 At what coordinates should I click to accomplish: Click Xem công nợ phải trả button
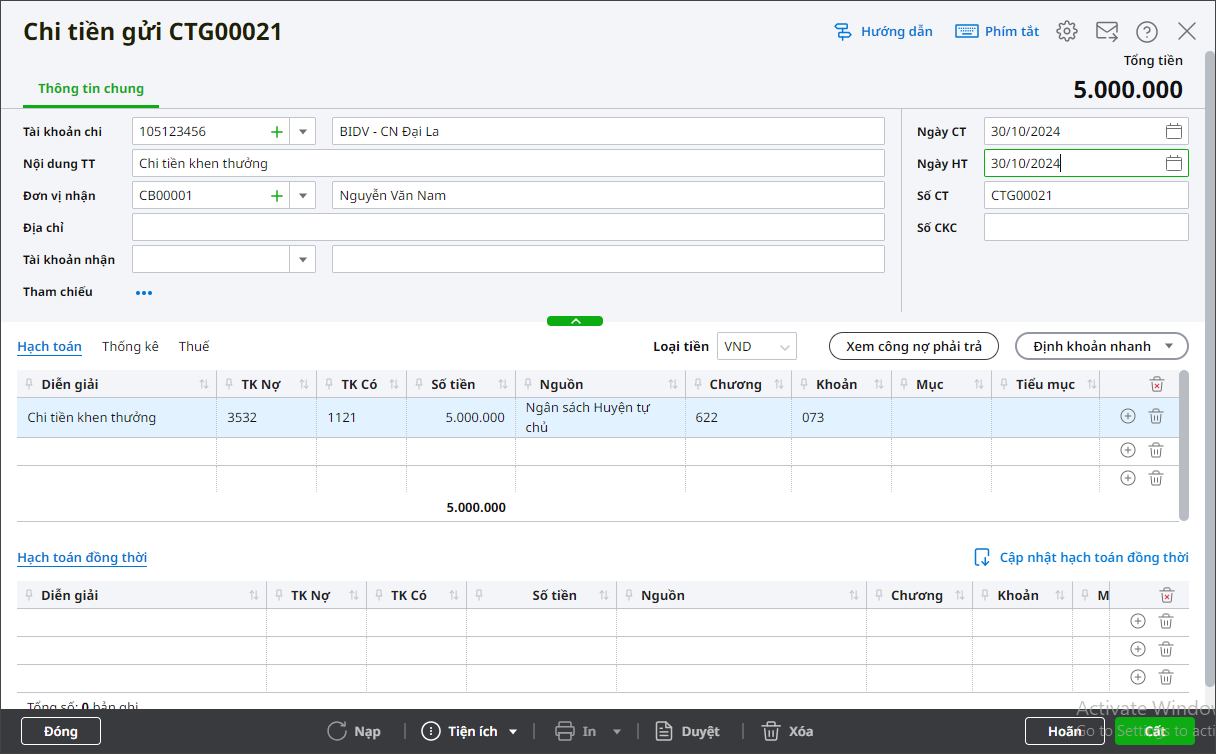coord(913,347)
